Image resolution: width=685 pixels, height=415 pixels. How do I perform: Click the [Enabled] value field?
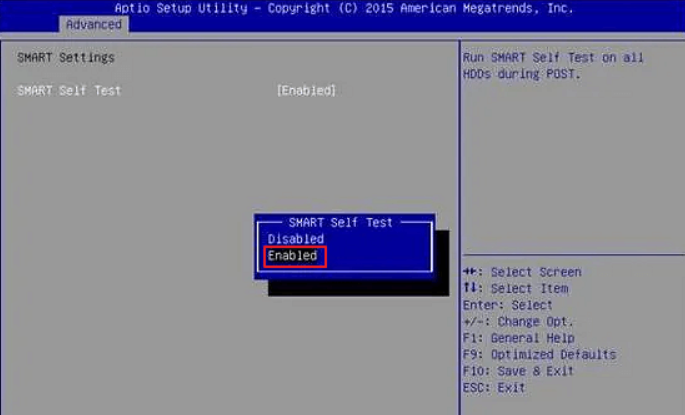tap(306, 90)
